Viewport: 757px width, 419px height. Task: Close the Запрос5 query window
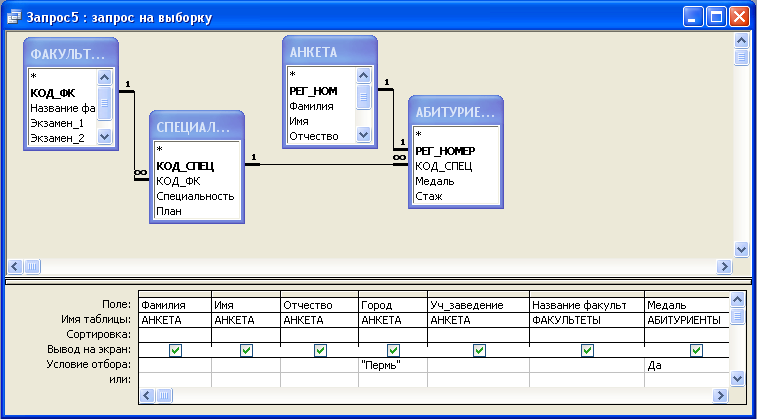click(x=739, y=18)
